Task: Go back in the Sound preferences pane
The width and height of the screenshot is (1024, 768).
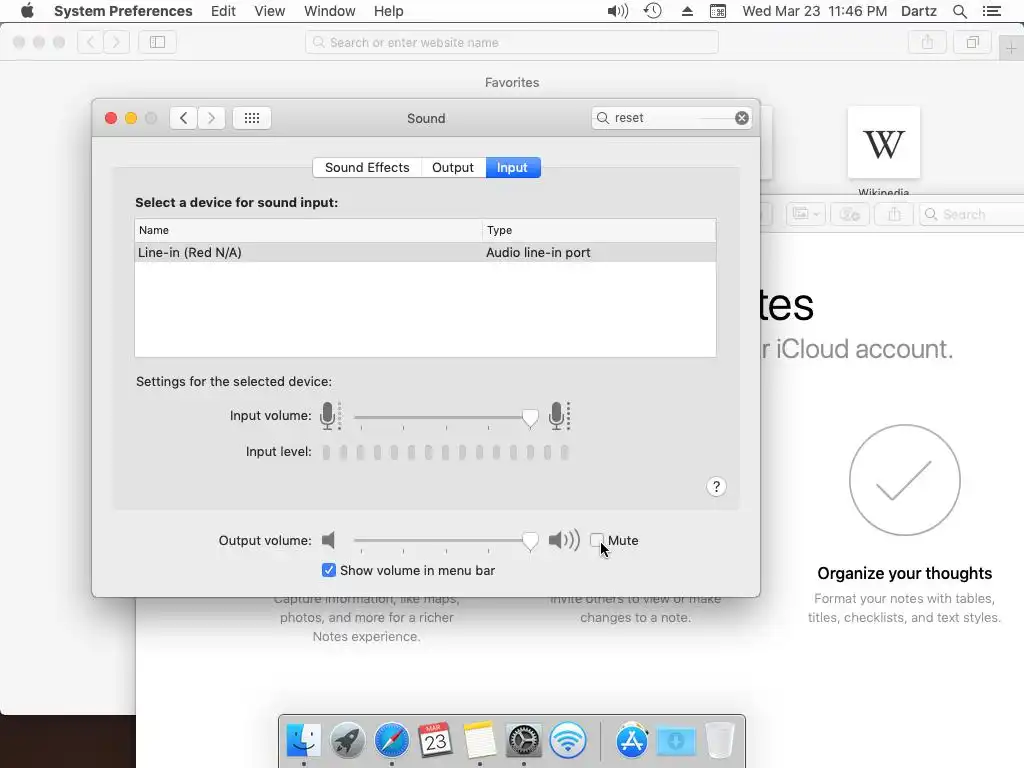Action: tap(184, 118)
